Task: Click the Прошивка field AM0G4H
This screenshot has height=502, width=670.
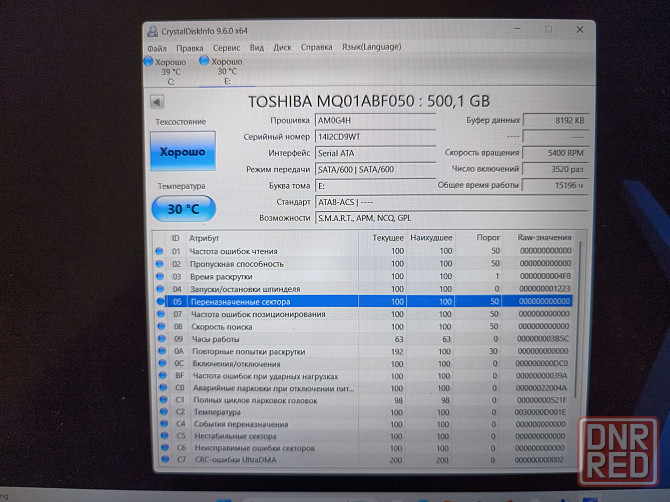Action: (375, 120)
